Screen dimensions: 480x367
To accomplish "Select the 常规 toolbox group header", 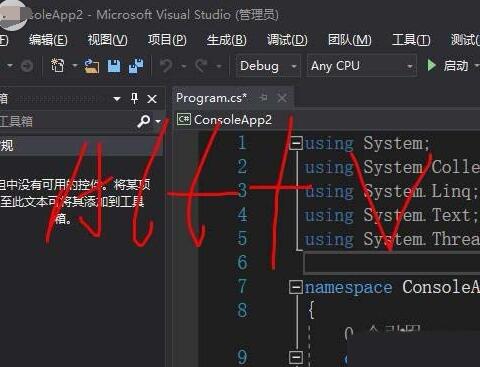I will point(81,146).
